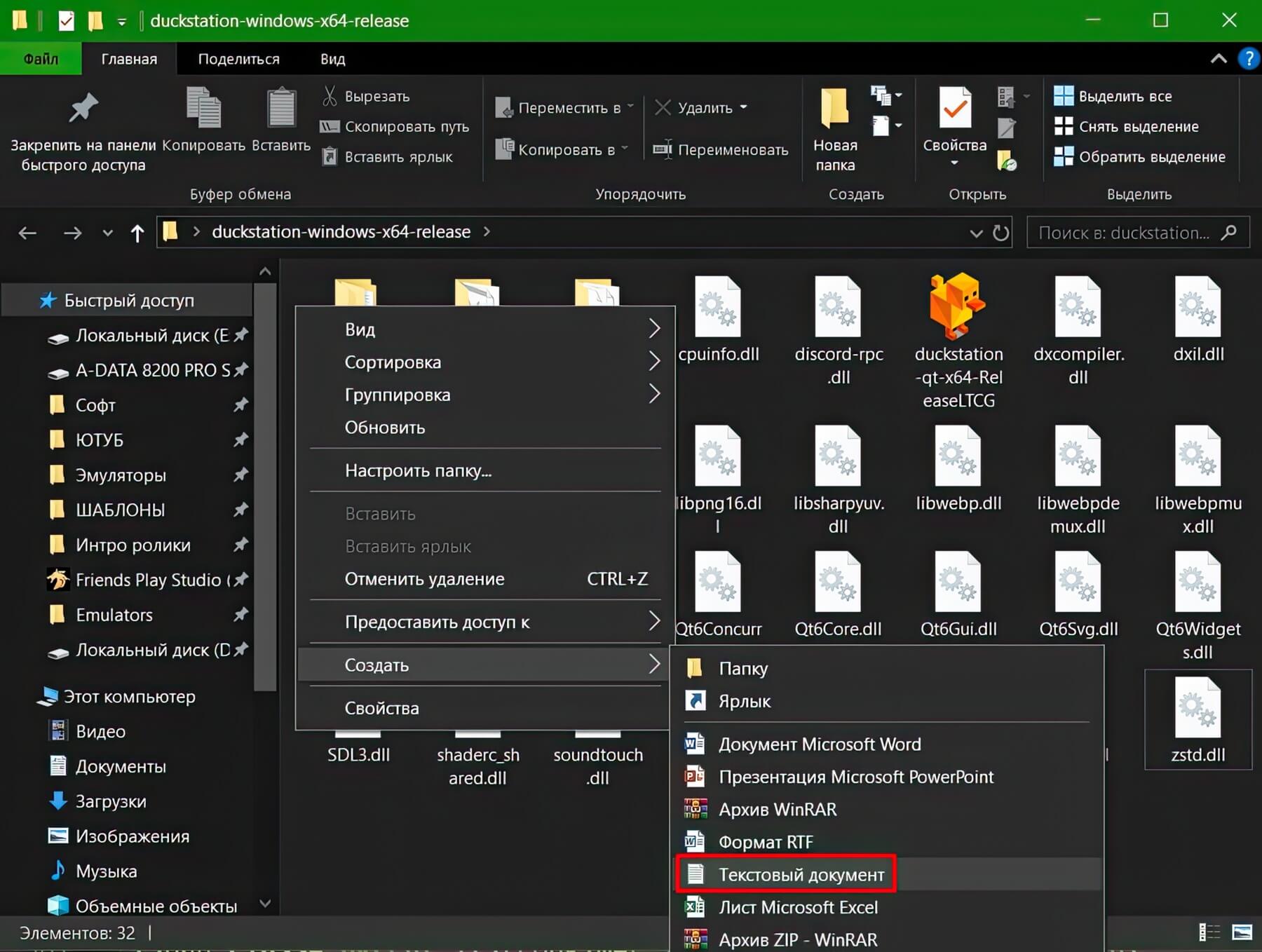
Task: Open Music (Музыка) in the sidebar
Action: [106, 871]
